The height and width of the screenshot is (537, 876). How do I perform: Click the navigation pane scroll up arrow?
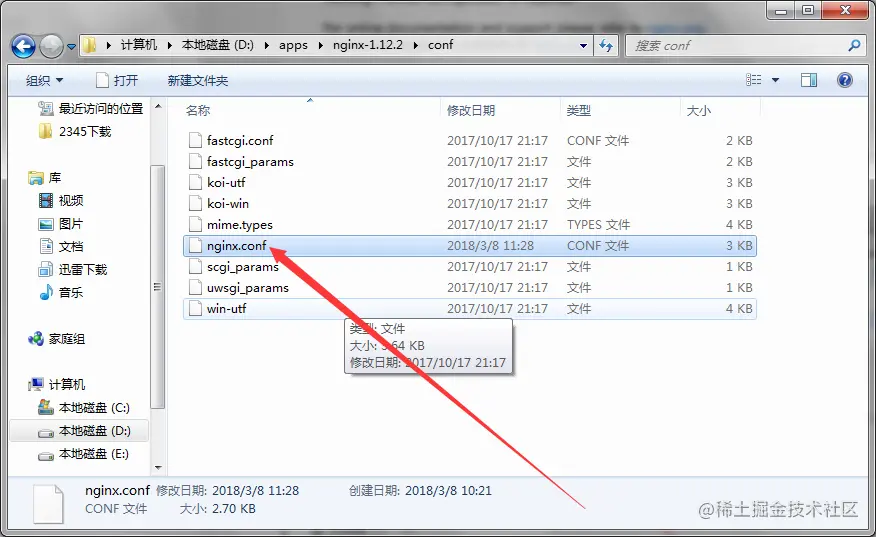tap(158, 106)
